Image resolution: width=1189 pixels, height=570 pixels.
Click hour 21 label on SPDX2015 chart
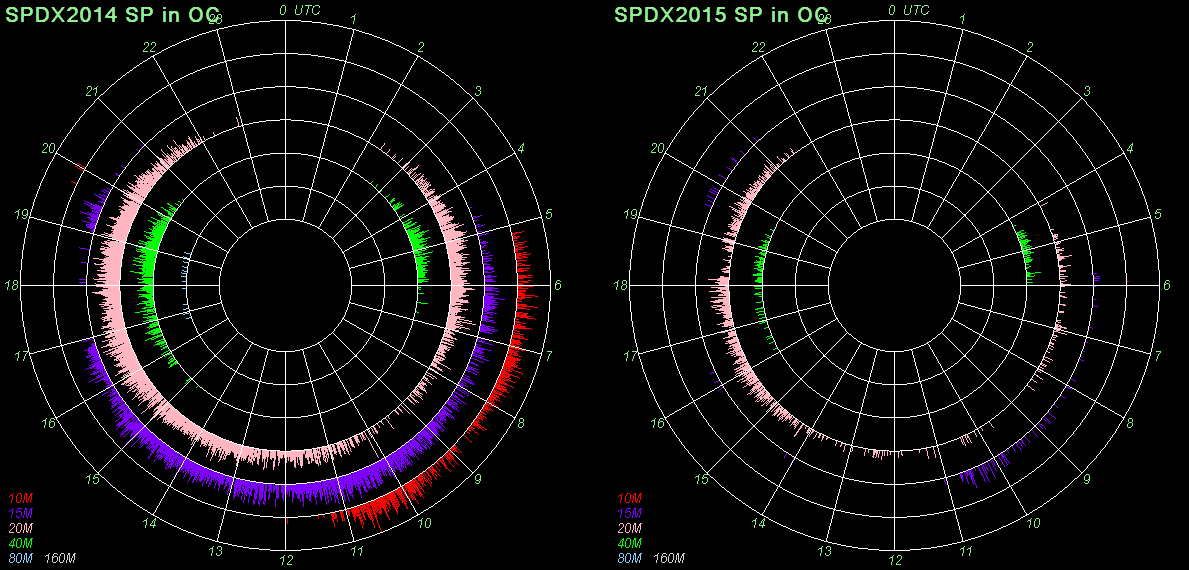(702, 92)
